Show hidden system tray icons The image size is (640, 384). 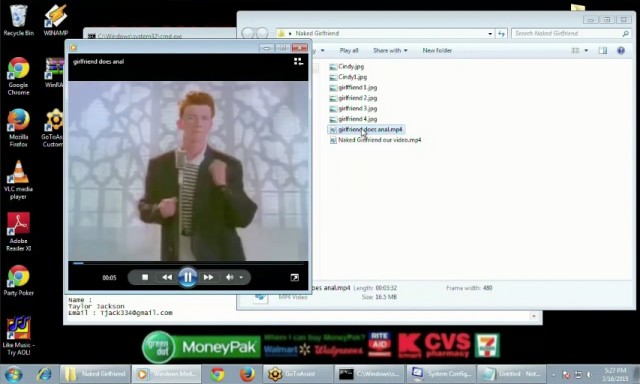[x=553, y=374]
